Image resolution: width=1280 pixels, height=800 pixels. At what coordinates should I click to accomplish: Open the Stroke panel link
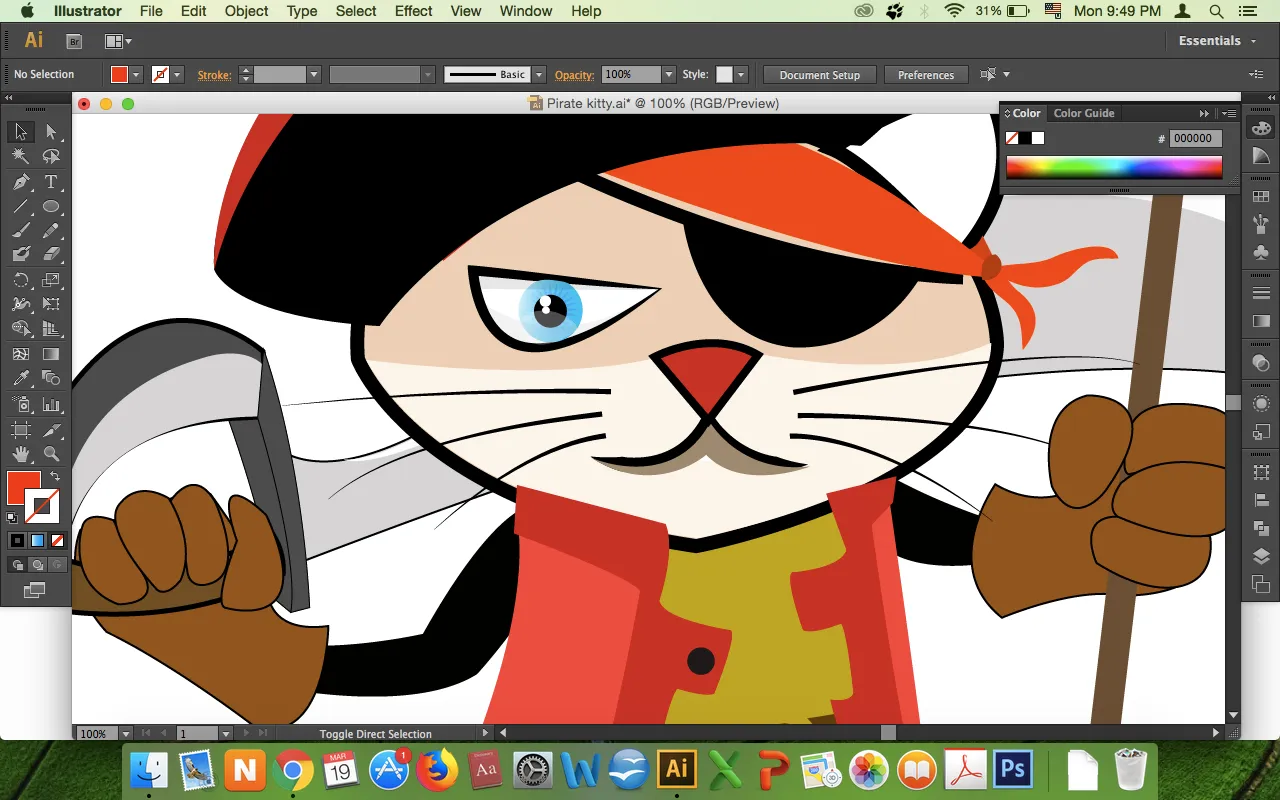(214, 75)
